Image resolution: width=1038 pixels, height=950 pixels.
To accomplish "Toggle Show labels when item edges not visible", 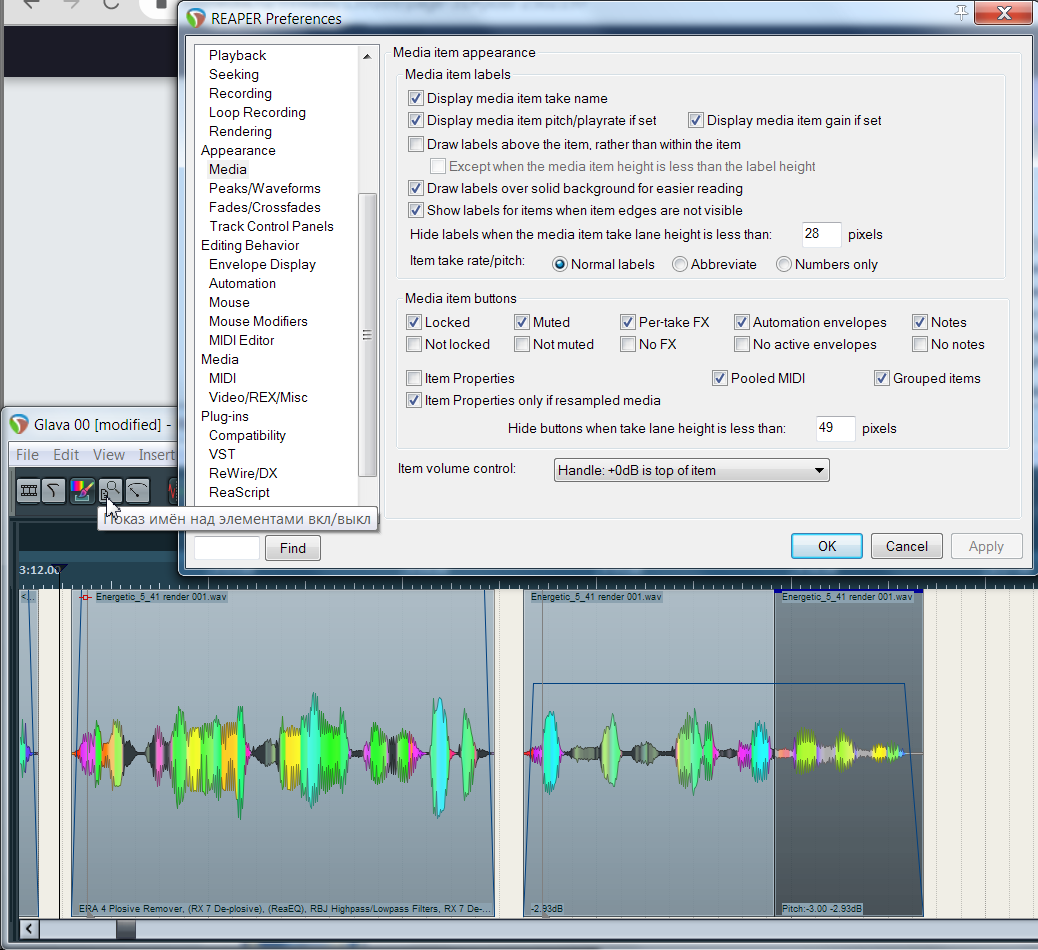I will [416, 211].
